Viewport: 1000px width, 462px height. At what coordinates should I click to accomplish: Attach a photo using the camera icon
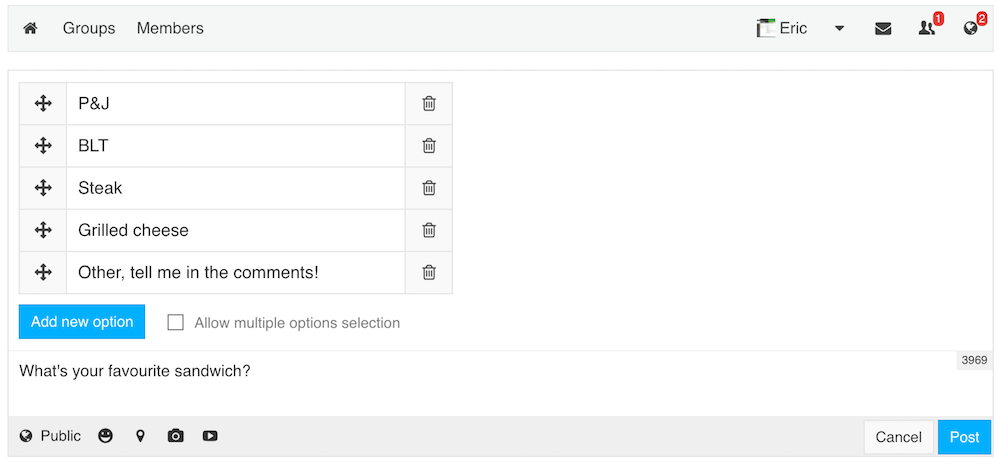[x=175, y=436]
